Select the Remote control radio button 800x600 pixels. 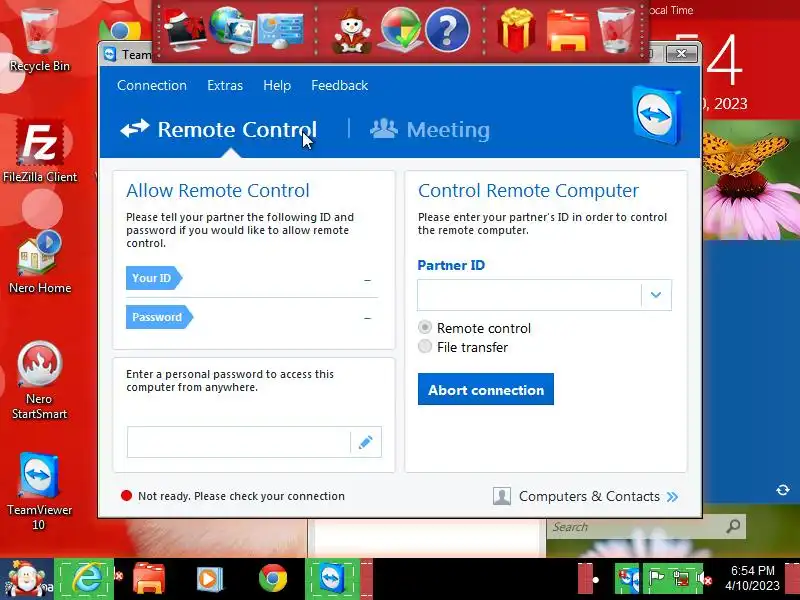click(424, 327)
